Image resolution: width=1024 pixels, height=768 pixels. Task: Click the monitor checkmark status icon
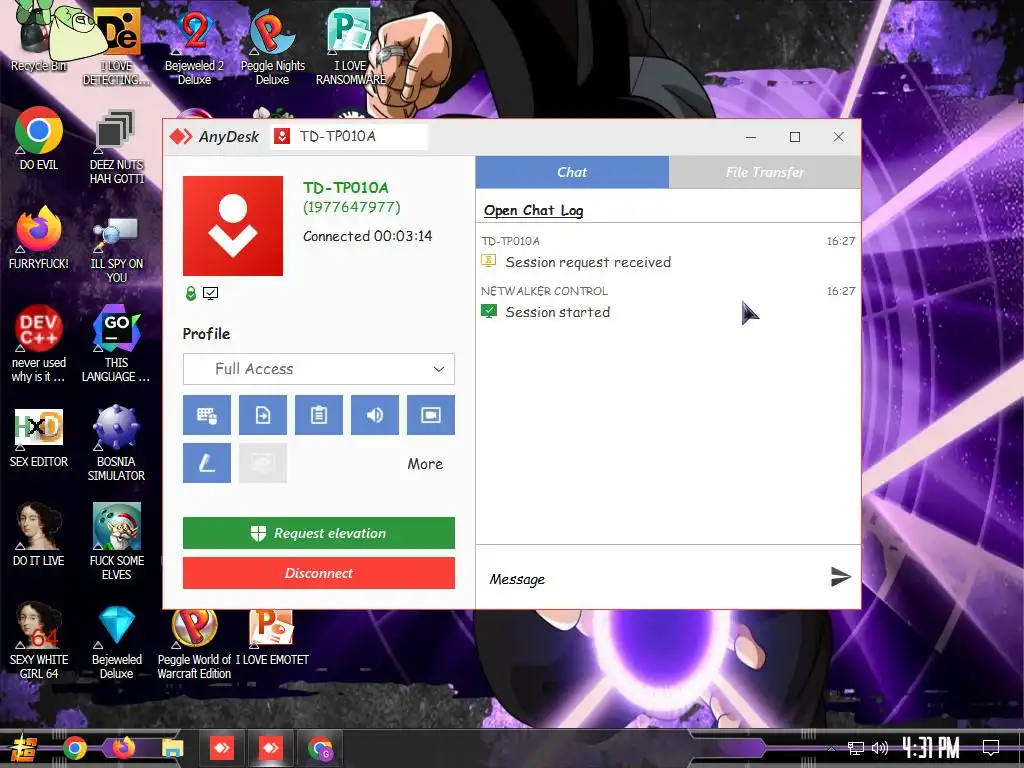[210, 294]
